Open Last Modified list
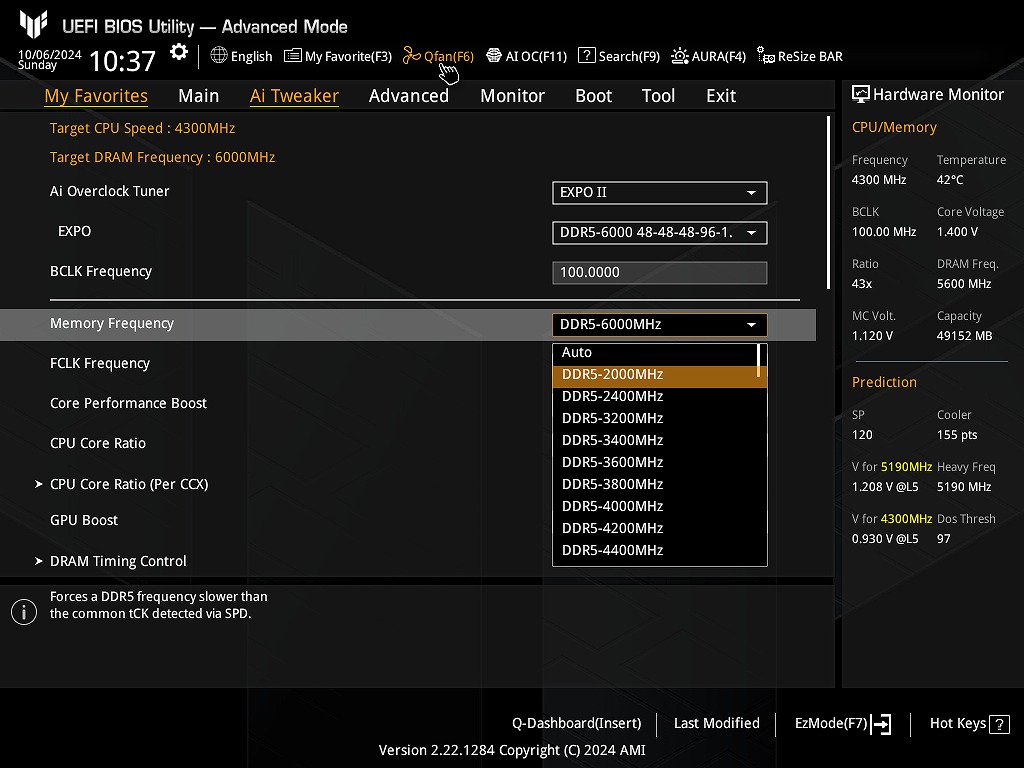This screenshot has width=1024, height=768. 716,724
